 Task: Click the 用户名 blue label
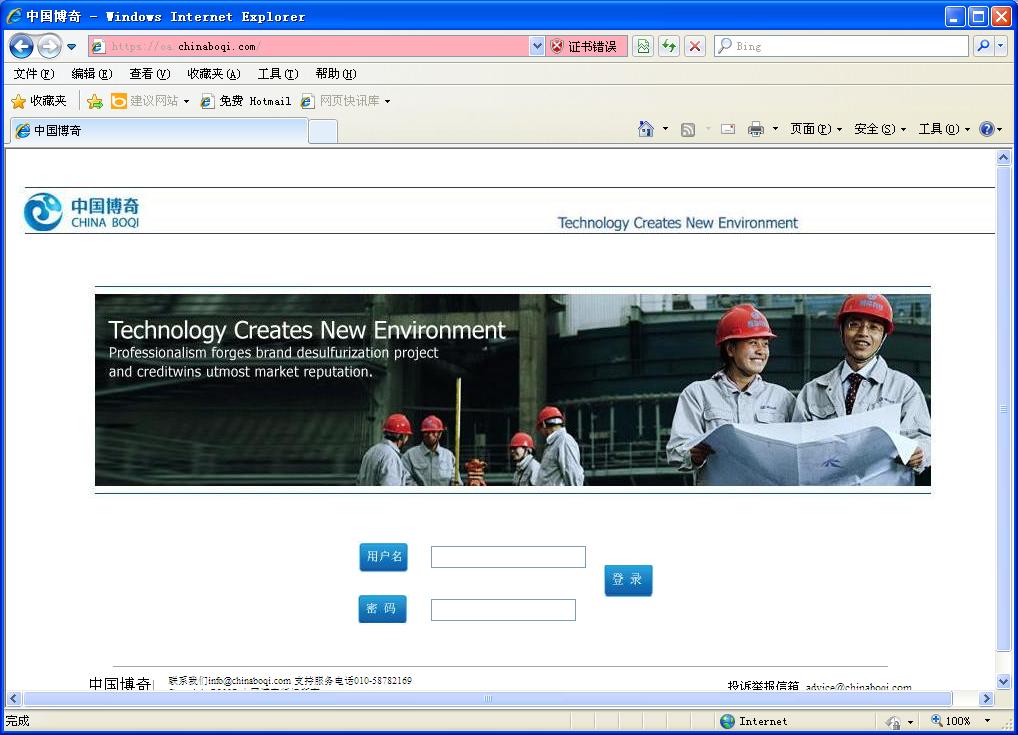point(384,557)
